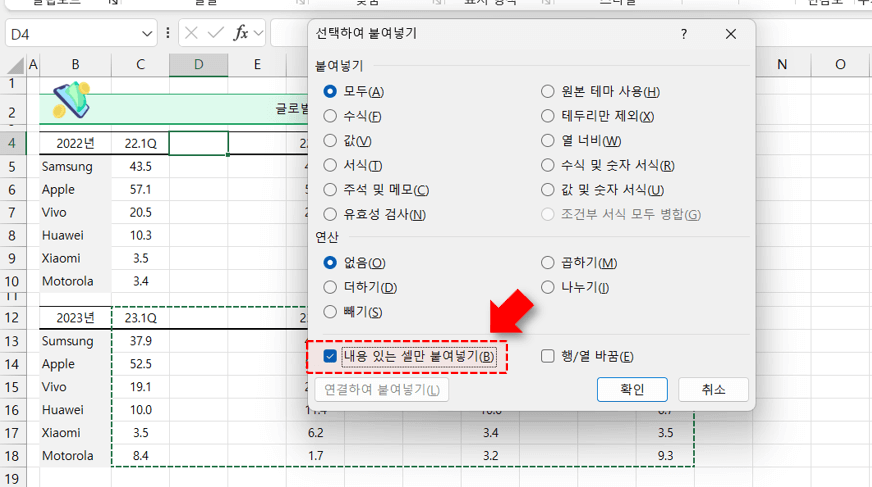Click the 2023년 cell

click(x=76, y=318)
